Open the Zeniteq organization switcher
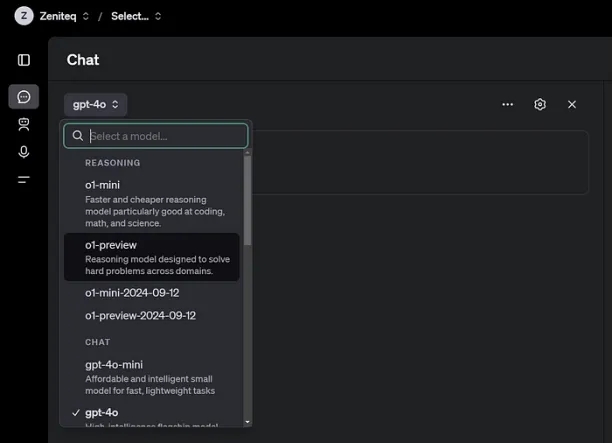The image size is (613, 443). 64,16
